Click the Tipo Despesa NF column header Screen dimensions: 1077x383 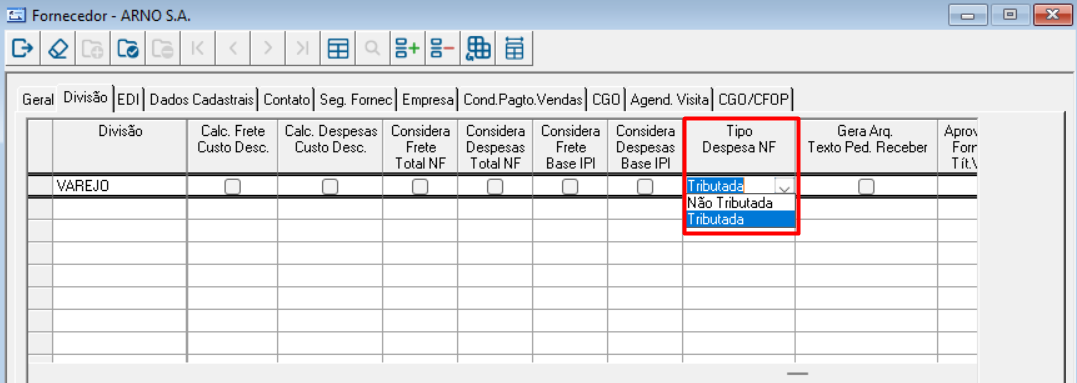[x=739, y=146]
